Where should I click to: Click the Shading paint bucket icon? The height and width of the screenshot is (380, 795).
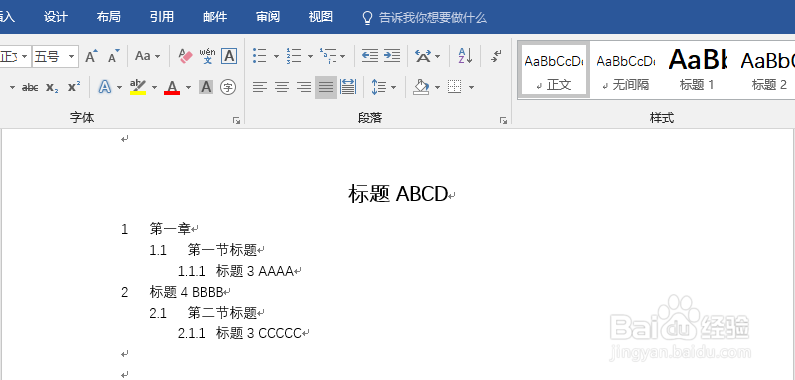coord(421,87)
